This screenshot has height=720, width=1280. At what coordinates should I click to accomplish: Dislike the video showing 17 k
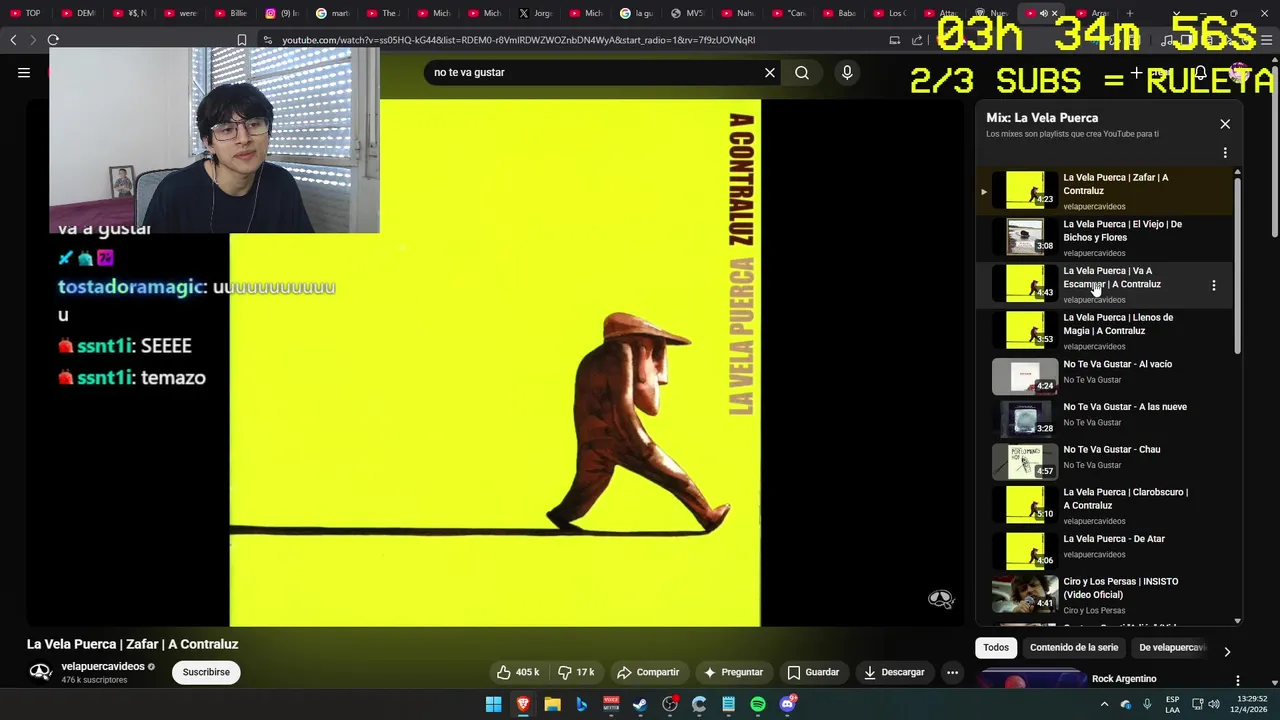pyautogui.click(x=576, y=672)
